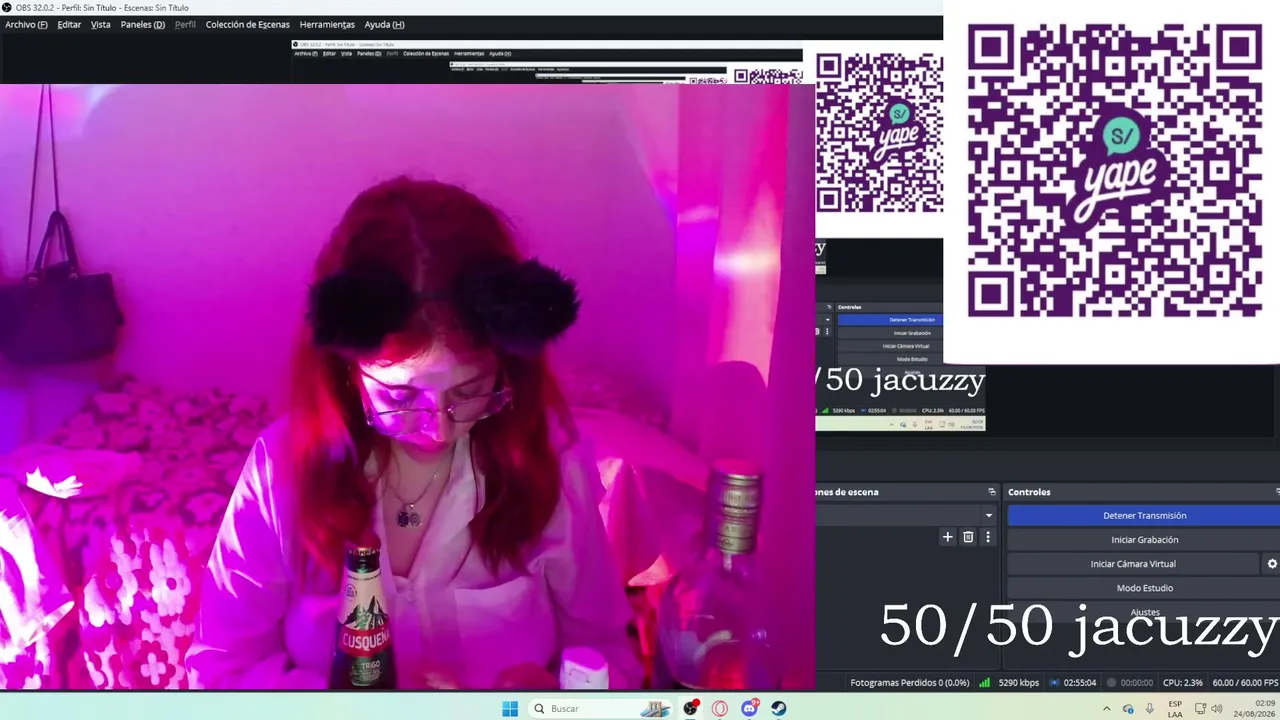Click the large Yape QR code image
Viewport: 1280px width, 720px height.
point(1114,171)
